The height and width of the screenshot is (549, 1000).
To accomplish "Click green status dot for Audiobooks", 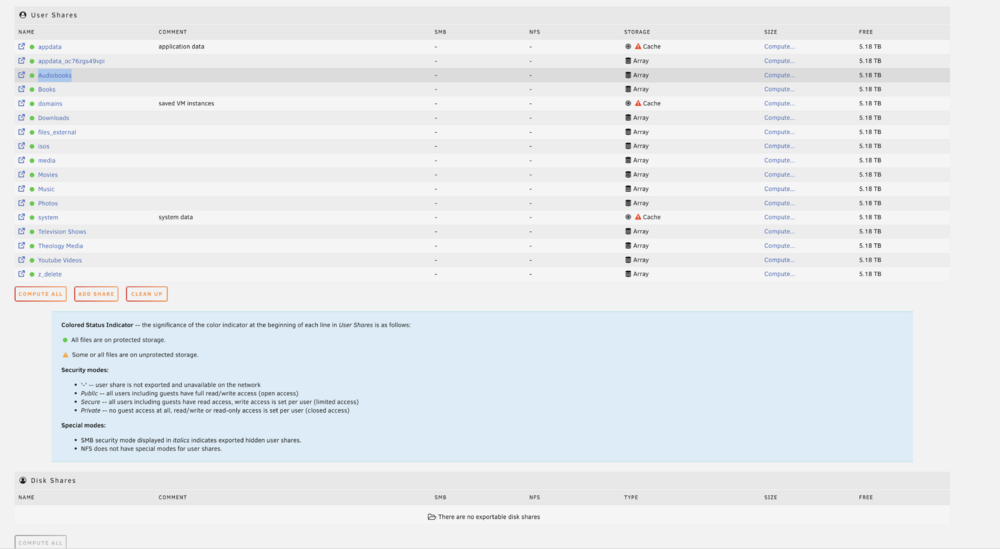I will coord(32,75).
